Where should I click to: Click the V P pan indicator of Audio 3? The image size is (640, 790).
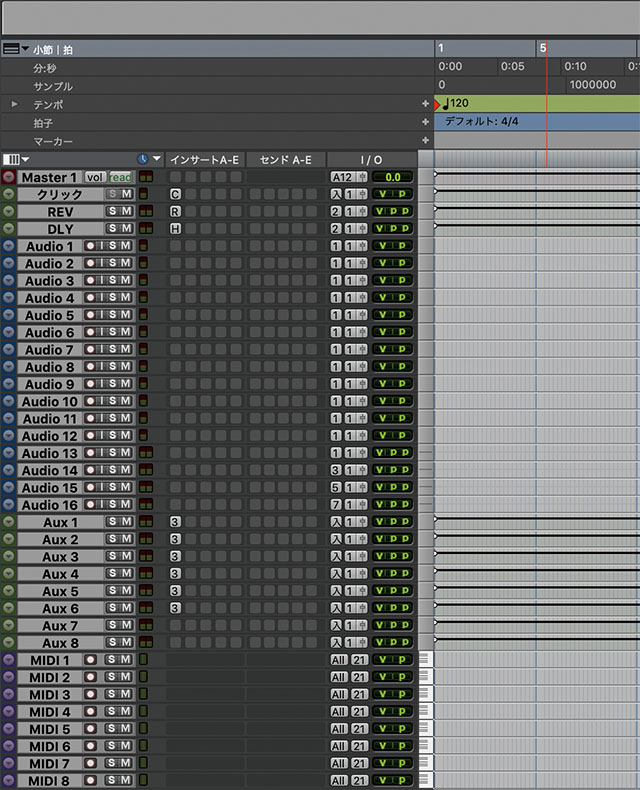coord(393,280)
